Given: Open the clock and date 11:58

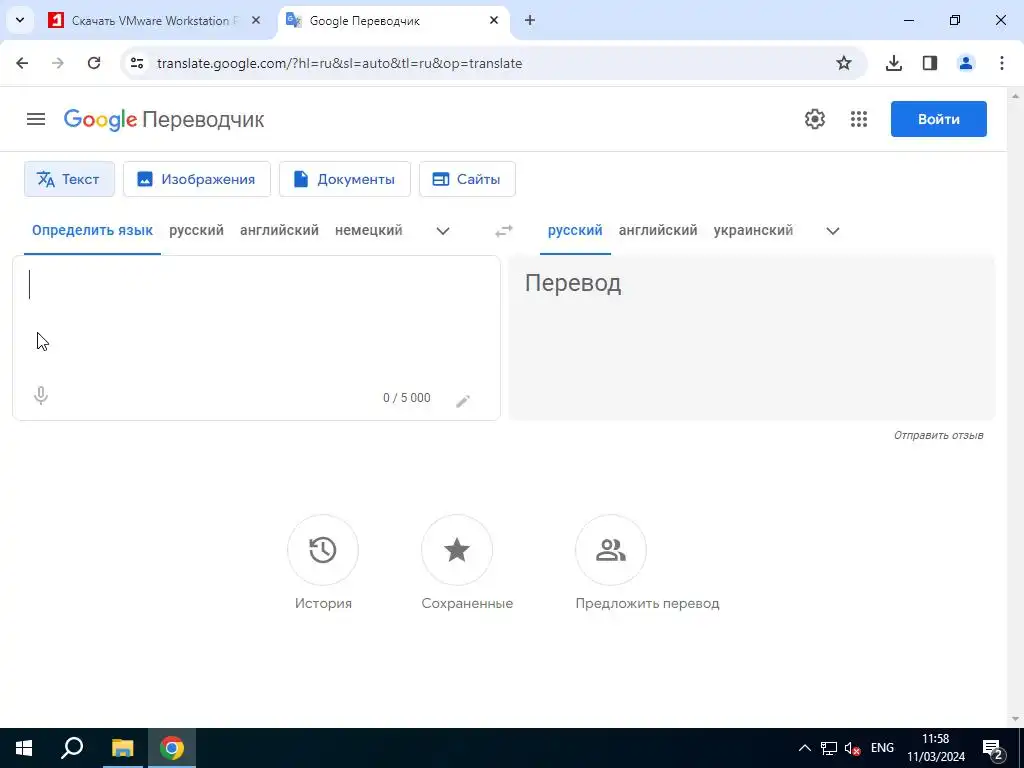Looking at the screenshot, I should (936, 748).
